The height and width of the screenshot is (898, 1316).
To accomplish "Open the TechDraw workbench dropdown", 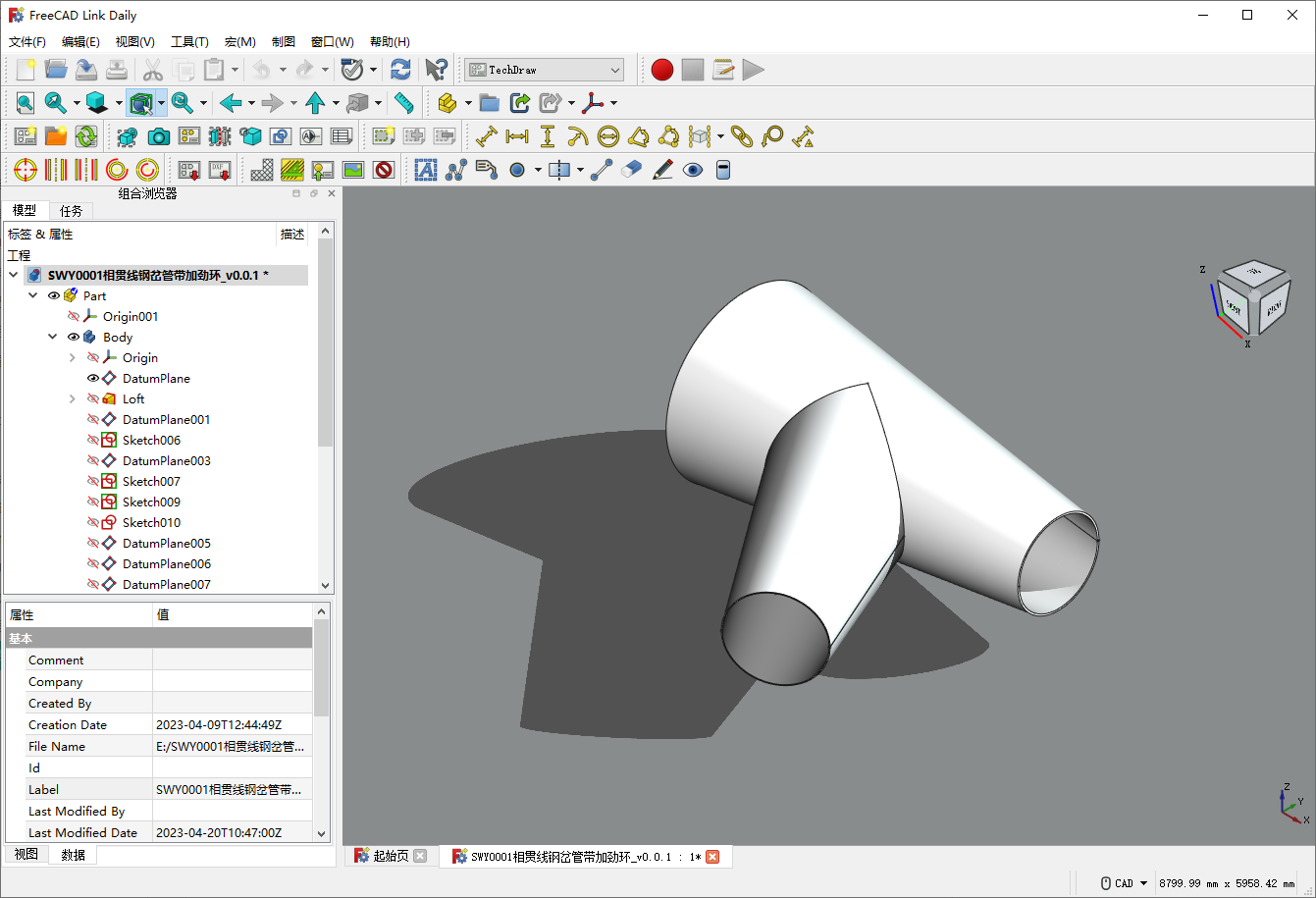I will pyautogui.click(x=545, y=70).
